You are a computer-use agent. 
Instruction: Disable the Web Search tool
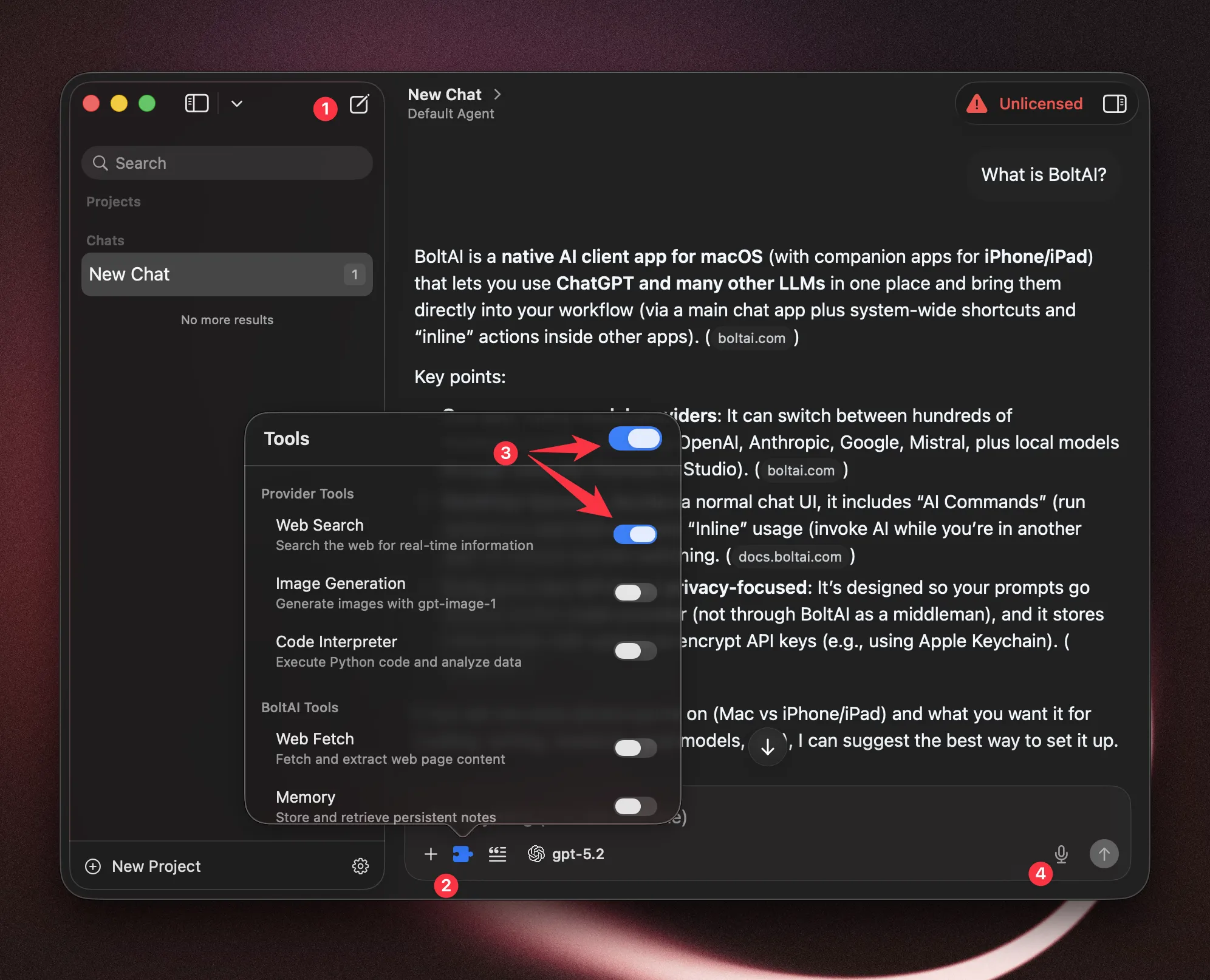coord(635,534)
